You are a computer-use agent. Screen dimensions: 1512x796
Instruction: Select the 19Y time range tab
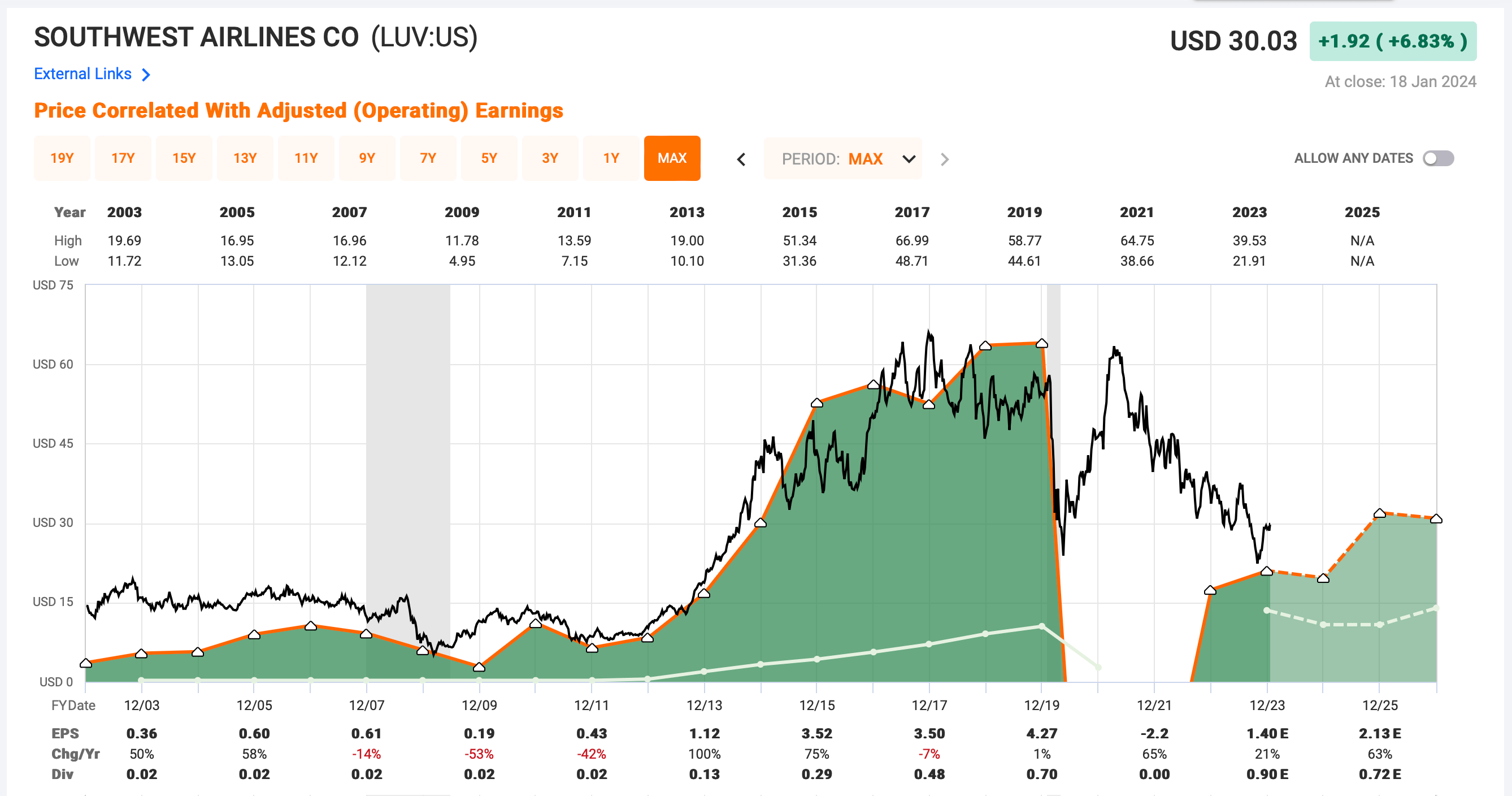coord(62,158)
